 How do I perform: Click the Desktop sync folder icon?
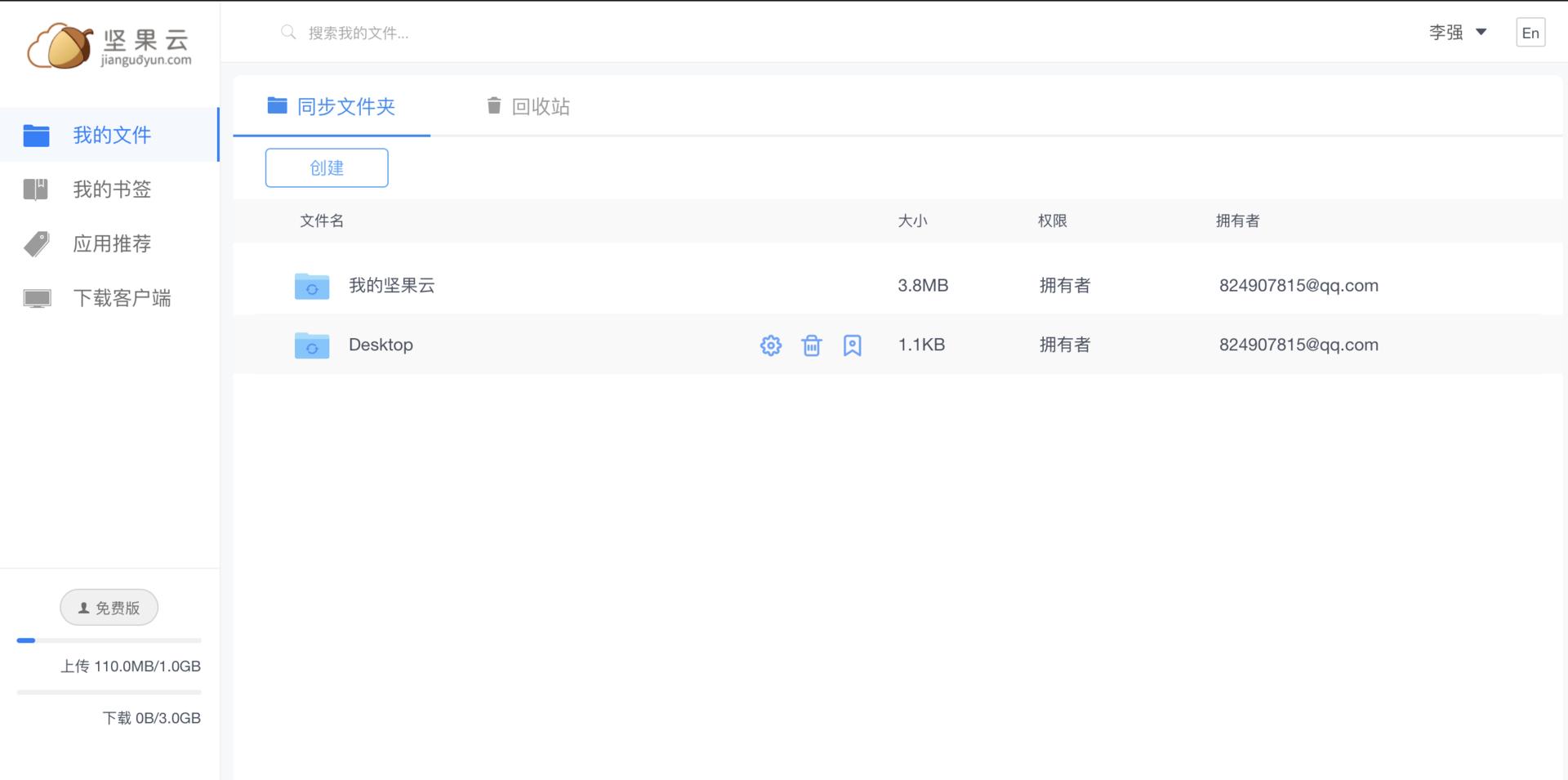(311, 345)
